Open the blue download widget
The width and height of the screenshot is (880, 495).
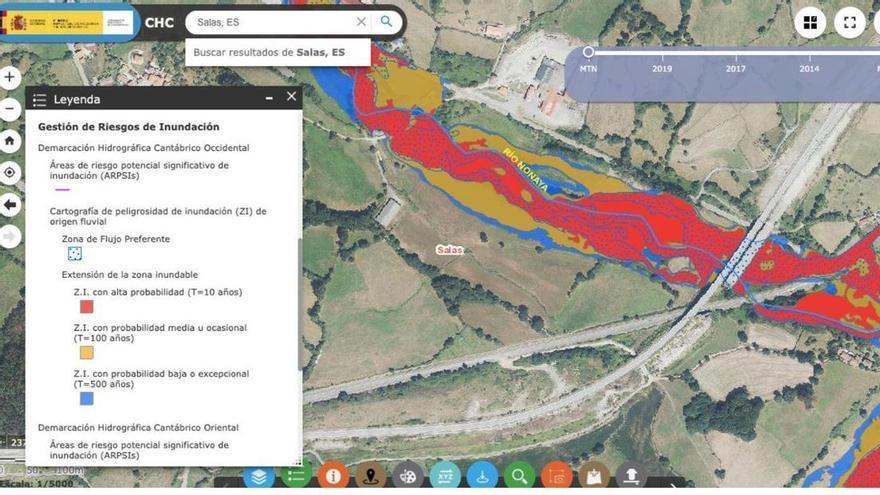(x=482, y=476)
